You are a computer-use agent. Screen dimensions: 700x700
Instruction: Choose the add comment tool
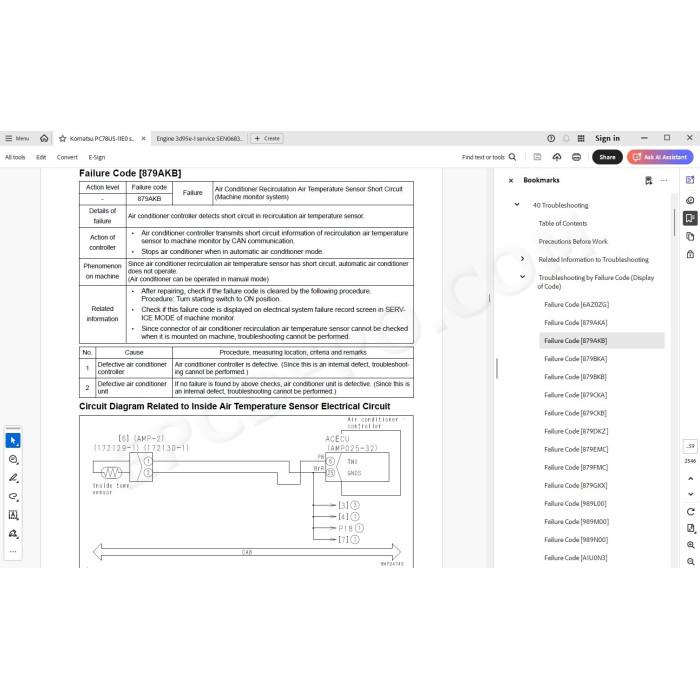(x=13, y=459)
